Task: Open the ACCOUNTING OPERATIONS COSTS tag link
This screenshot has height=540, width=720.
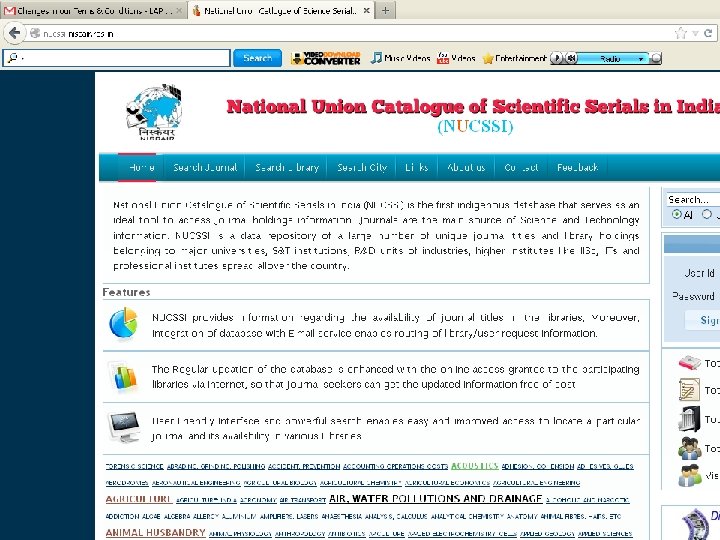Action: coord(395,467)
